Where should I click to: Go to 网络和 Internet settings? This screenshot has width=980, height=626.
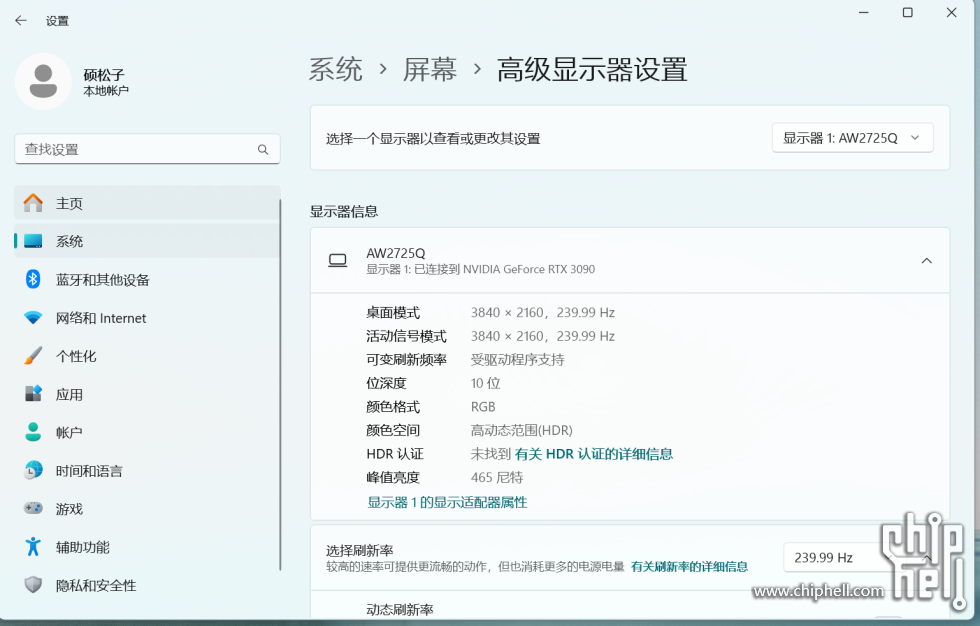click(147, 317)
